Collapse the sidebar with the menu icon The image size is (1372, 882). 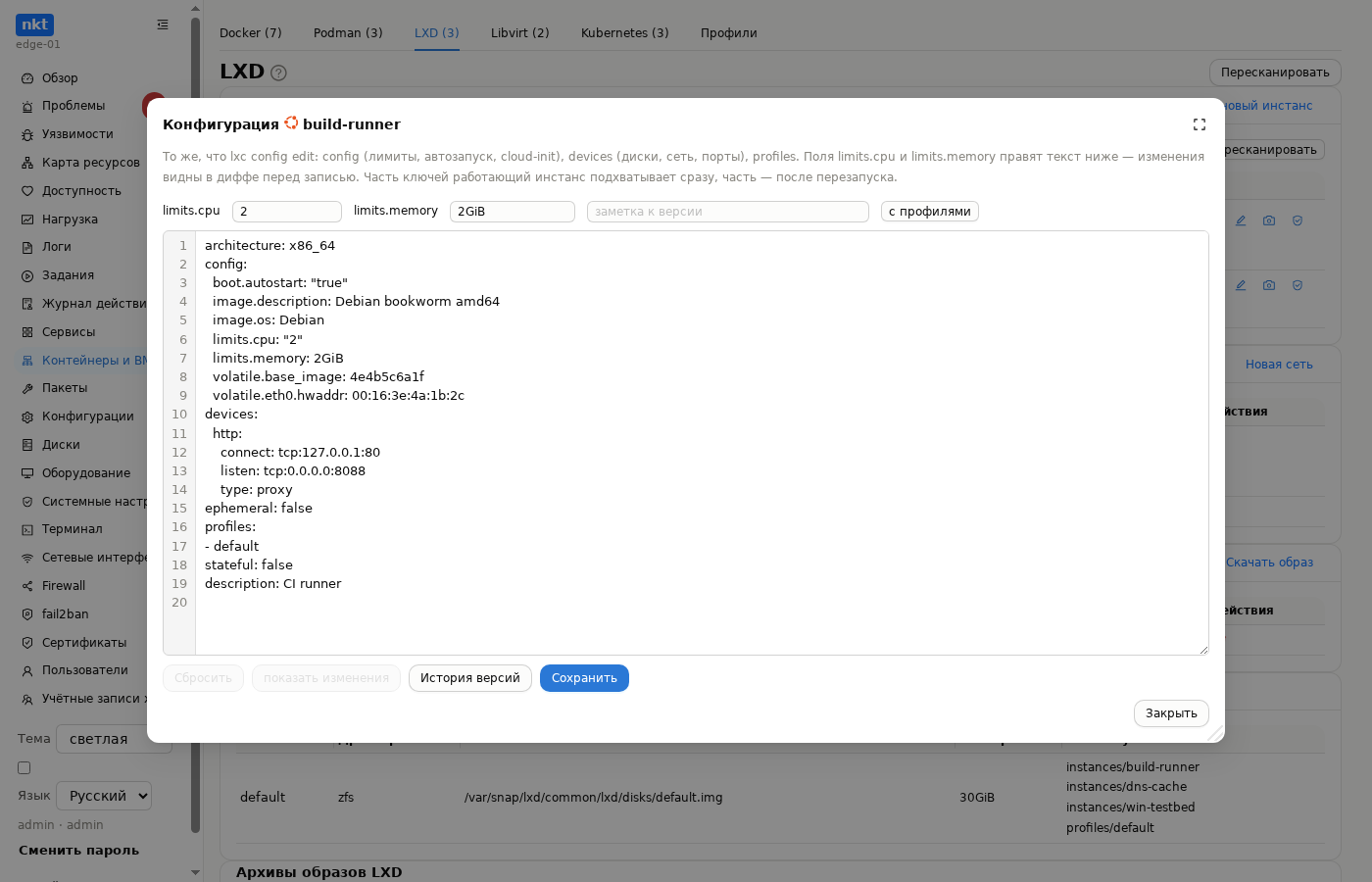(x=163, y=24)
